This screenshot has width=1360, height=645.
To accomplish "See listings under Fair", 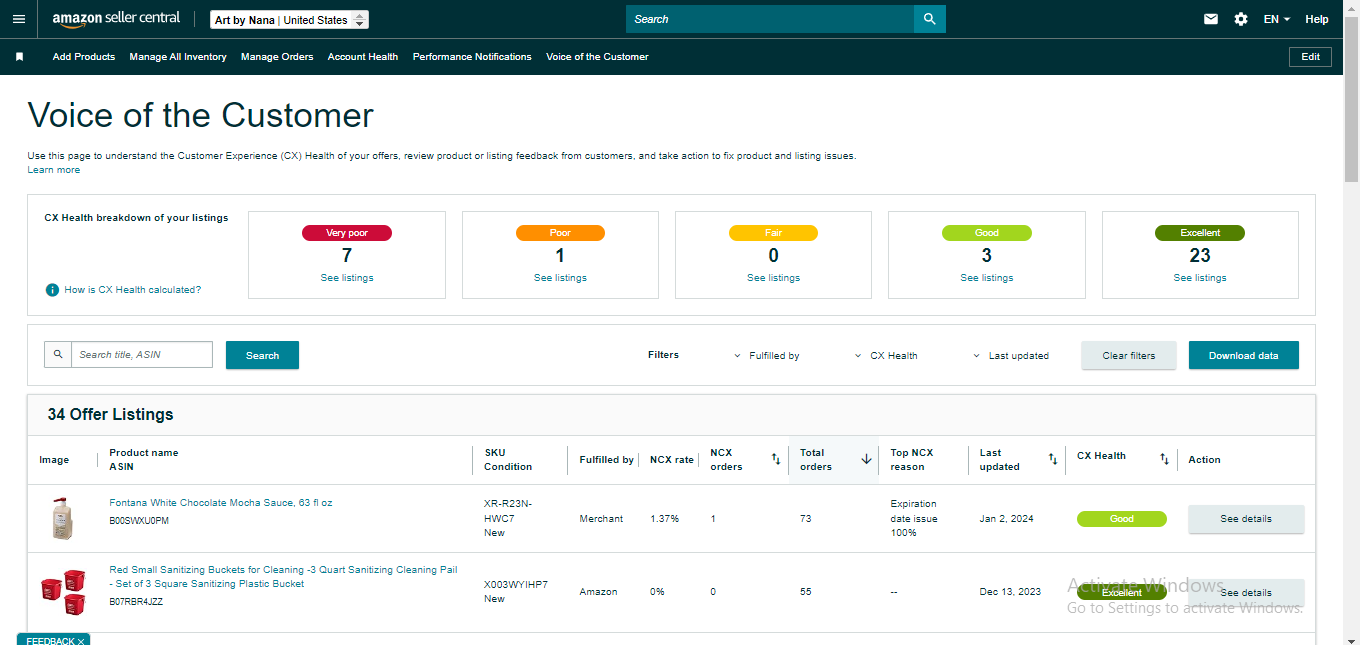I will click(x=773, y=278).
